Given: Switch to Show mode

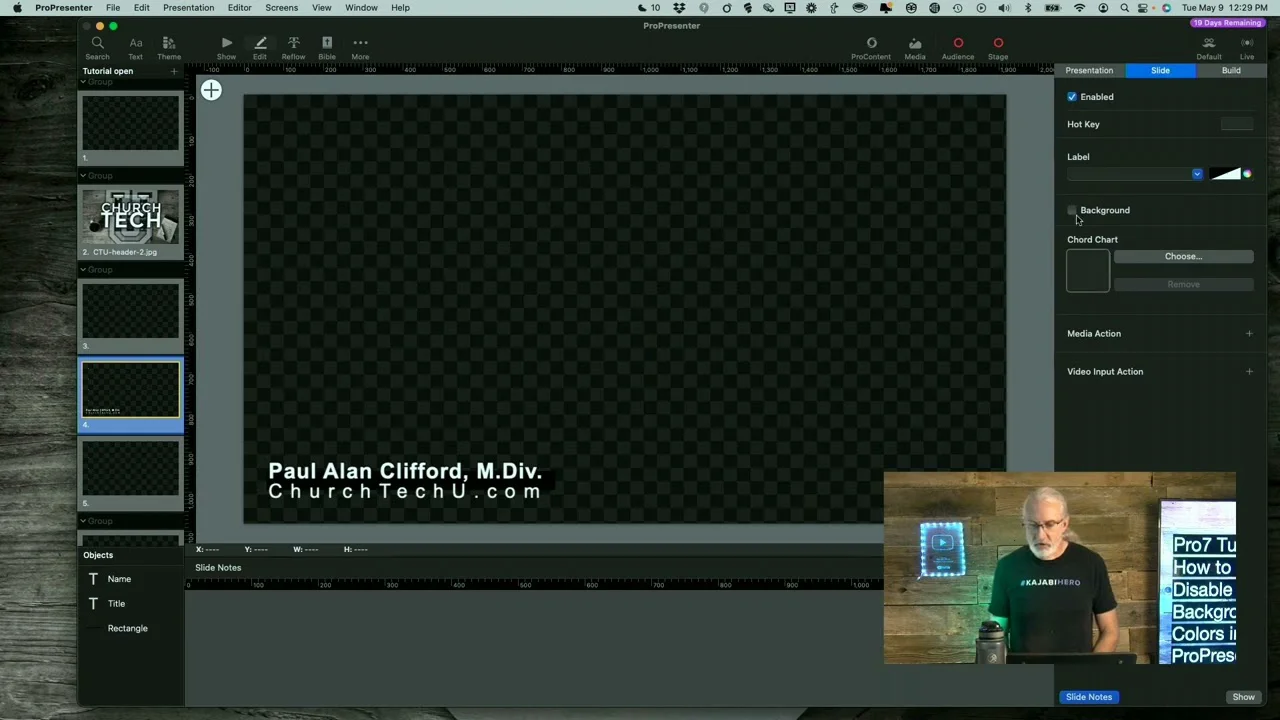Looking at the screenshot, I should [x=226, y=47].
